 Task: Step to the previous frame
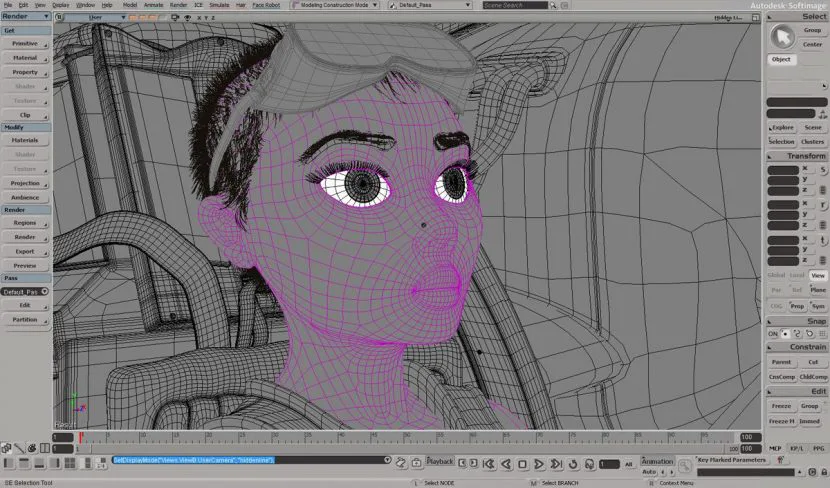462,463
